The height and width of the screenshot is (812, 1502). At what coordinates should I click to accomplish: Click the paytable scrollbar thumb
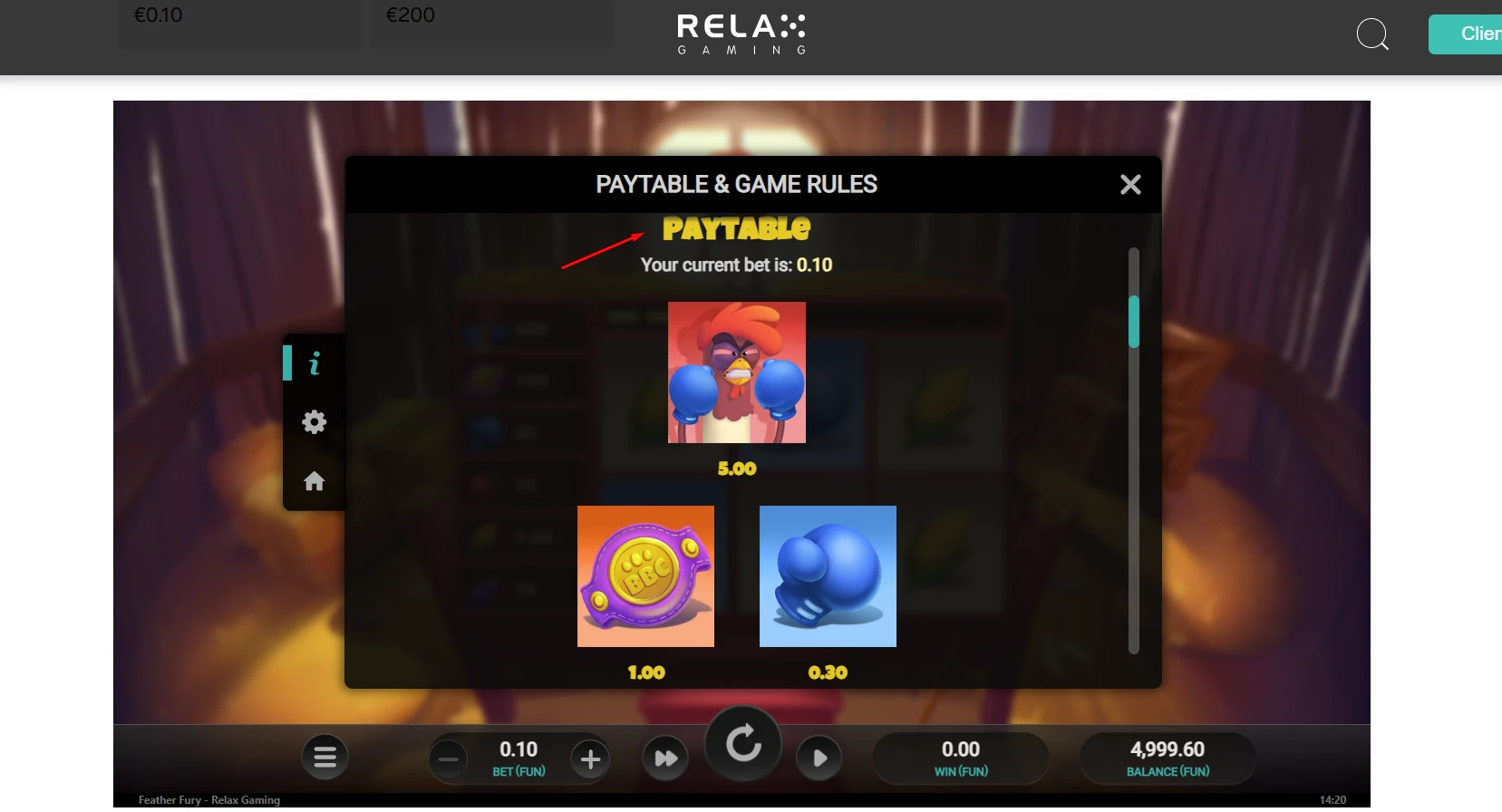pyautogui.click(x=1133, y=321)
